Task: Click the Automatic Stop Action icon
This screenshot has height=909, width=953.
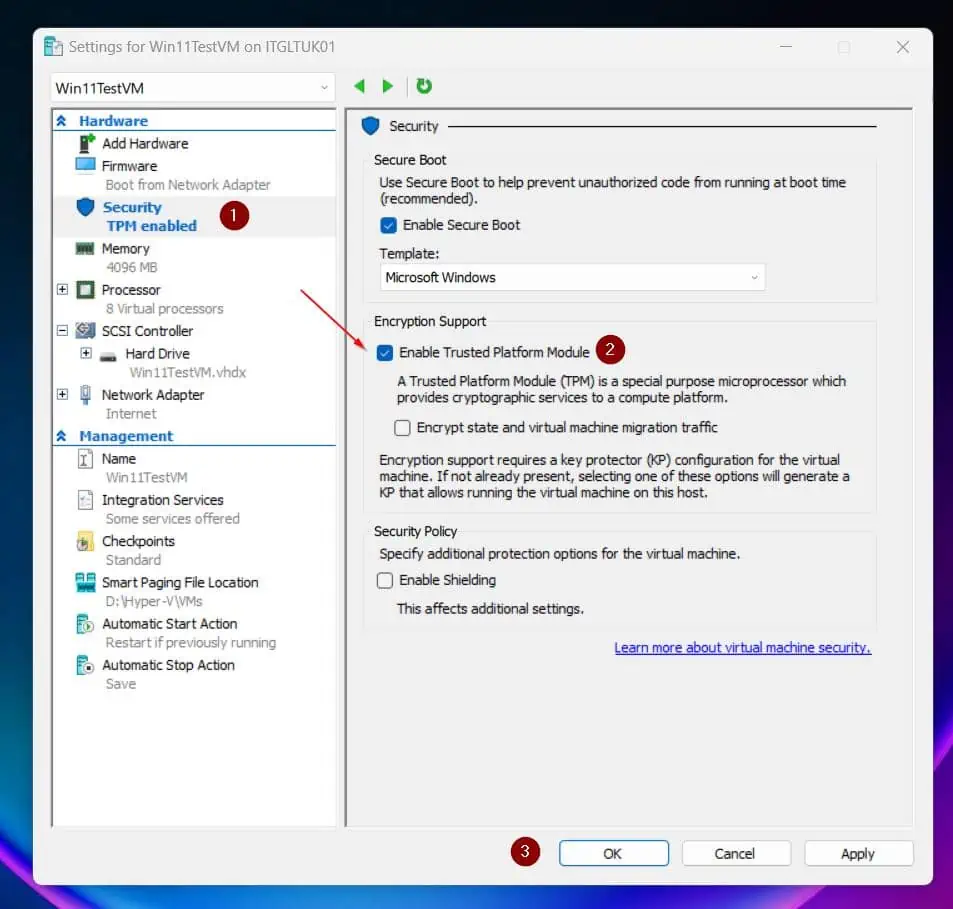Action: tap(85, 665)
